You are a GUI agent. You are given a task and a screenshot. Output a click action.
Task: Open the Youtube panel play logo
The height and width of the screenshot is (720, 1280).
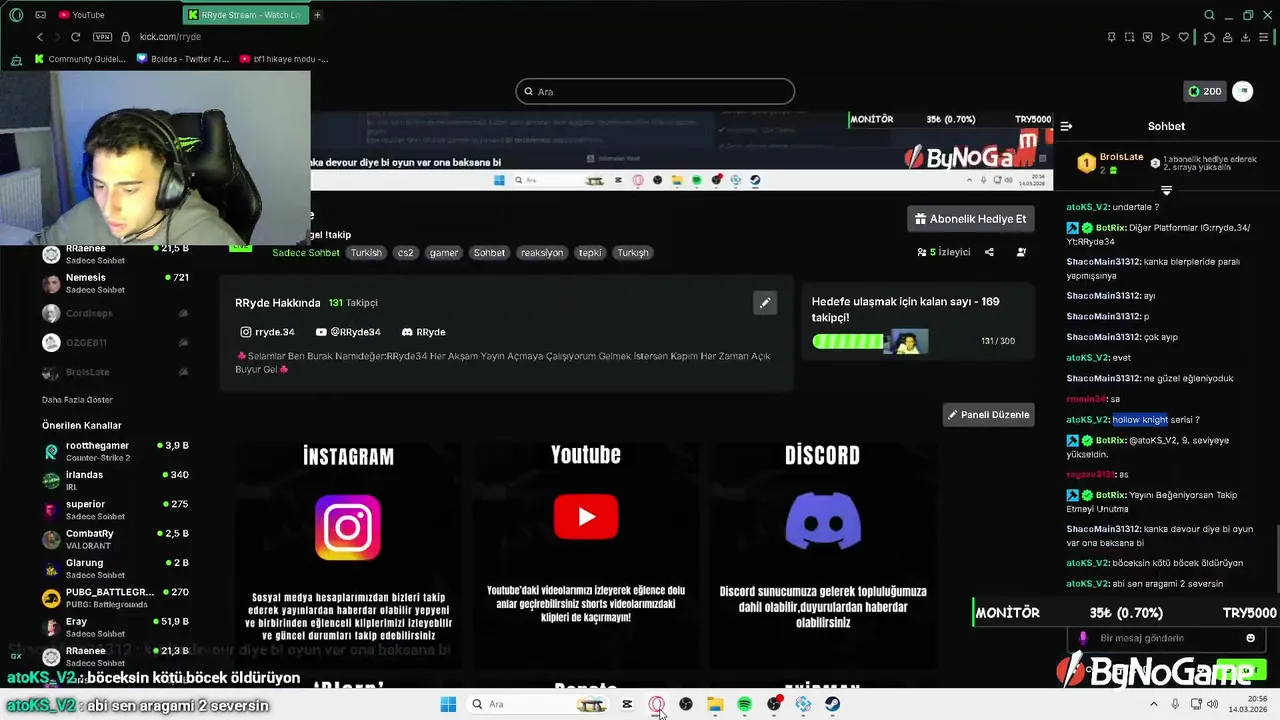(586, 517)
